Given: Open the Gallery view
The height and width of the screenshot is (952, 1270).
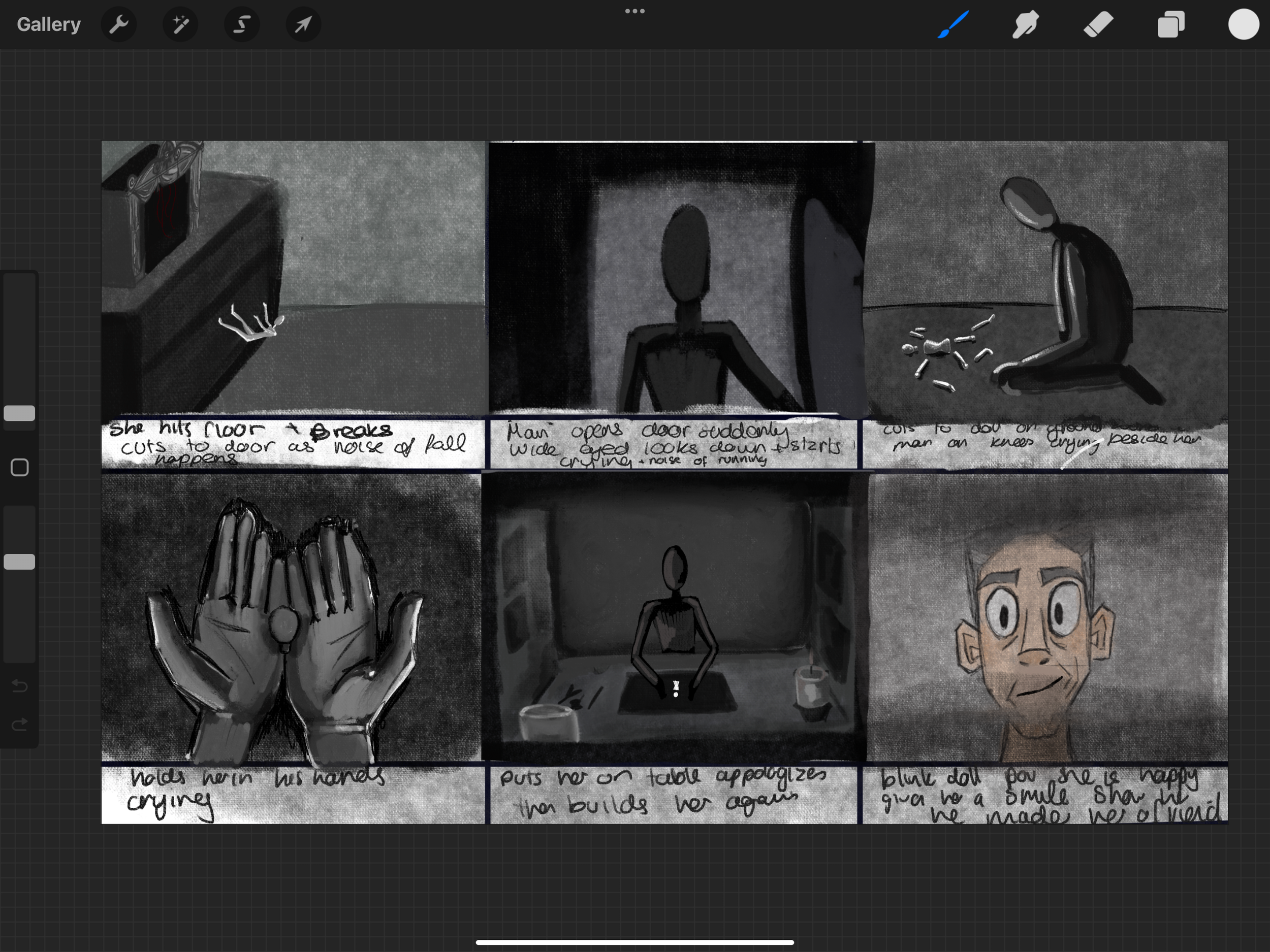Looking at the screenshot, I should (49, 24).
